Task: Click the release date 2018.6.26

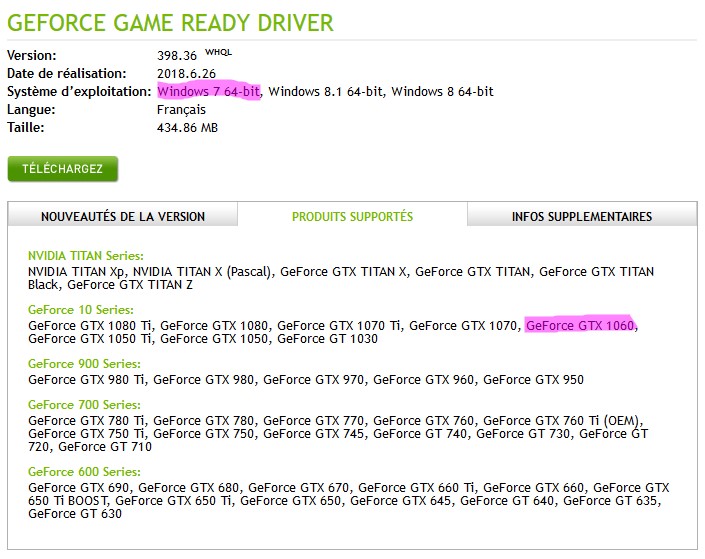Action: click(186, 74)
